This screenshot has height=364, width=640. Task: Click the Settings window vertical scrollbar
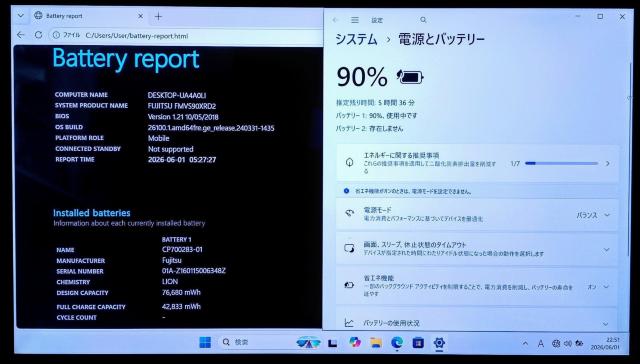(x=629, y=159)
